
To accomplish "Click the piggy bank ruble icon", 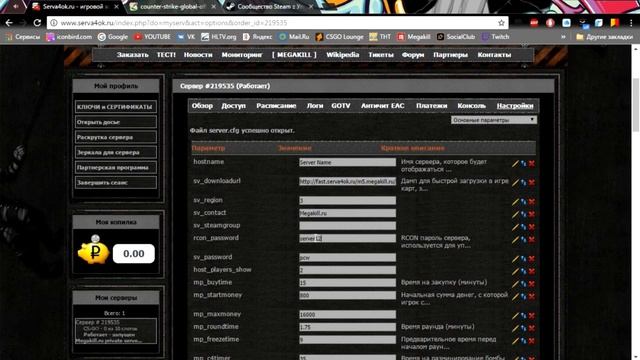I will 93,251.
